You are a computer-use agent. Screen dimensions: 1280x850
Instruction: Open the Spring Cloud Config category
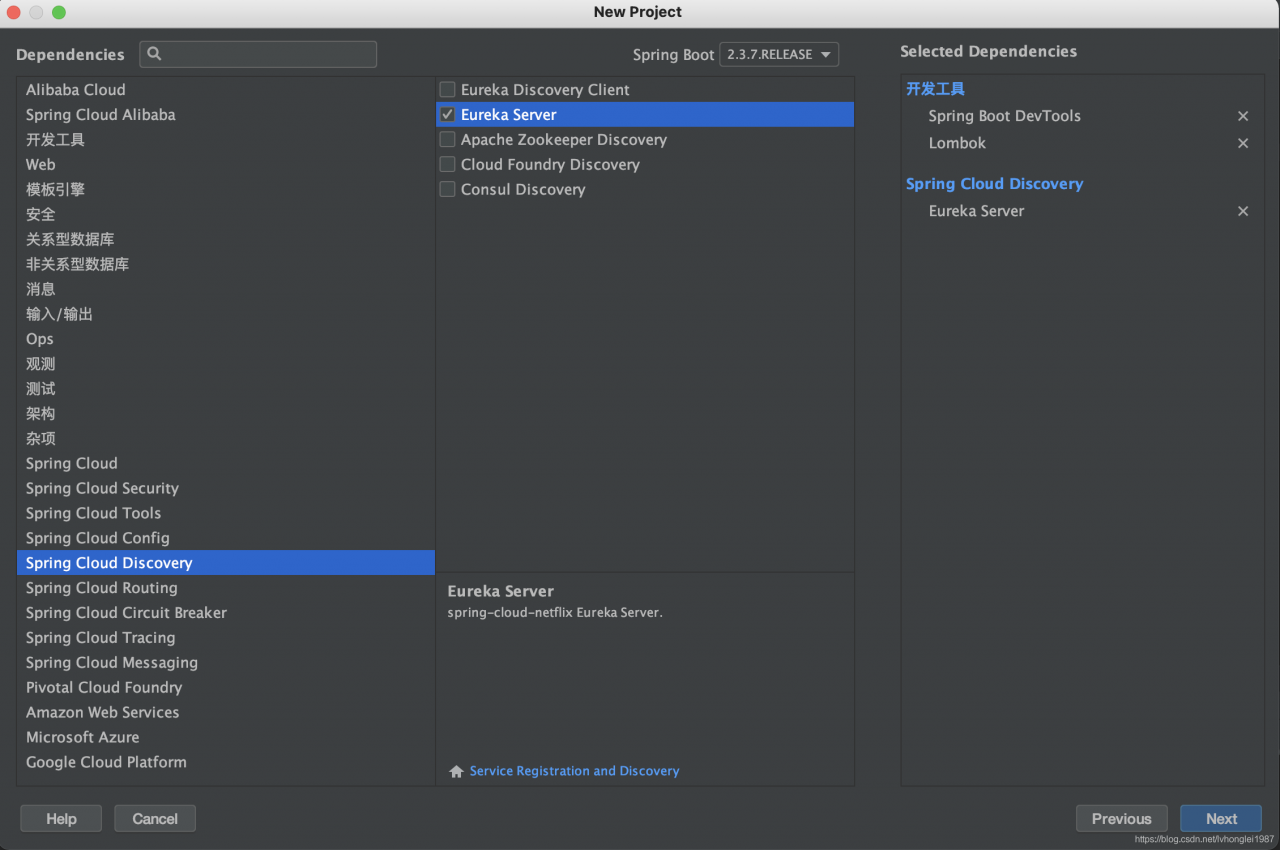[x=226, y=538]
